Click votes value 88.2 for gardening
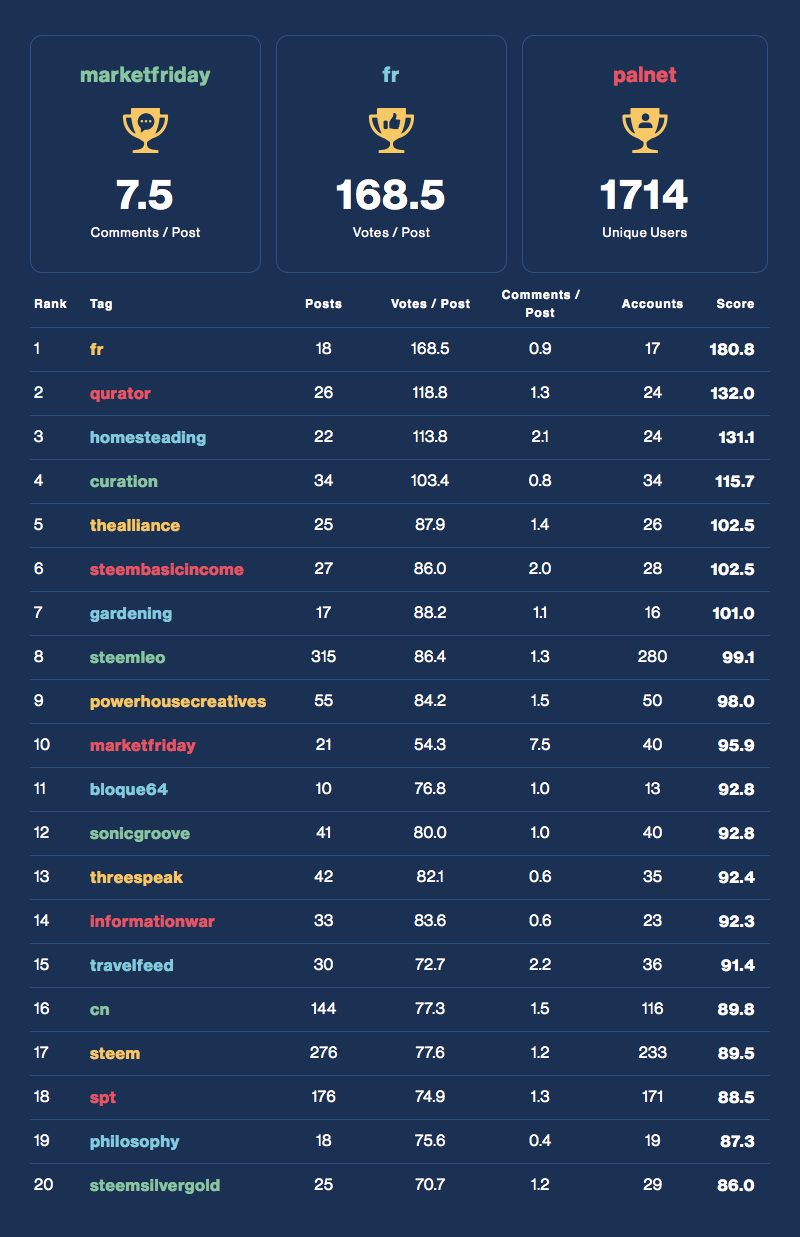 tap(430, 613)
